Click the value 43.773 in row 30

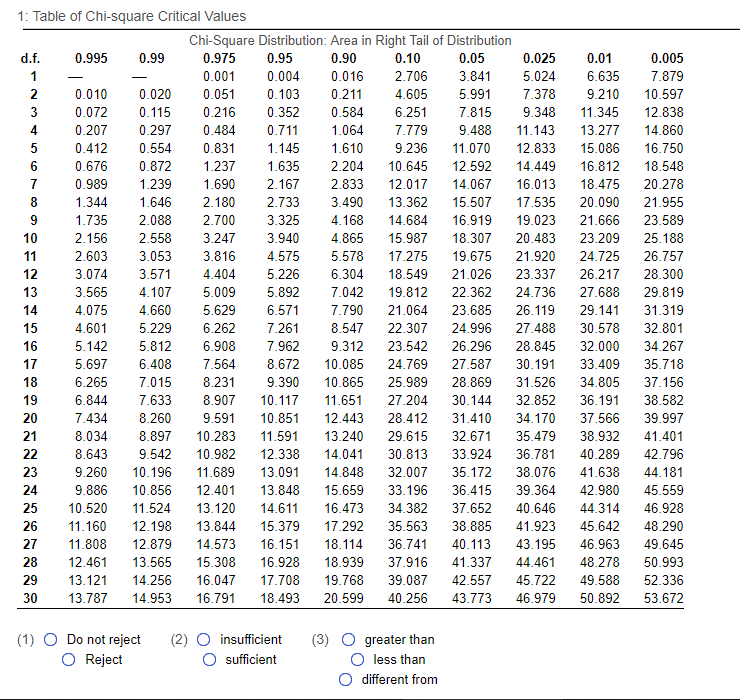[471, 599]
